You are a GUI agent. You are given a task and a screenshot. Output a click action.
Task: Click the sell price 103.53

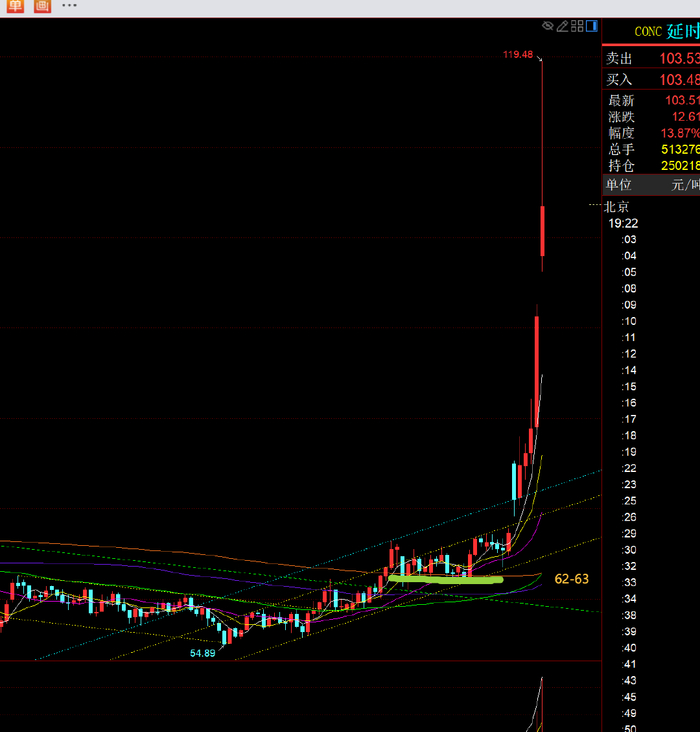[679, 59]
